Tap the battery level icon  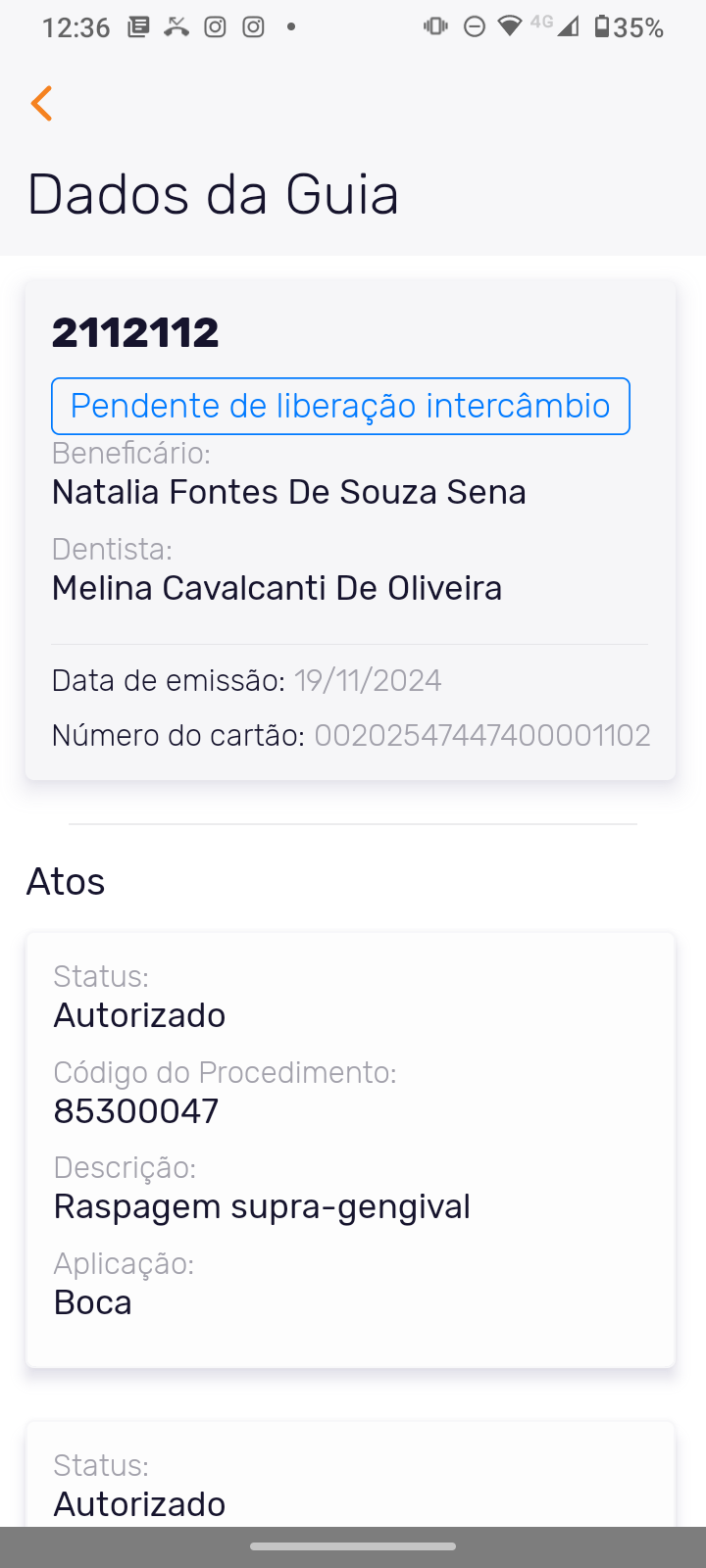coord(602,27)
